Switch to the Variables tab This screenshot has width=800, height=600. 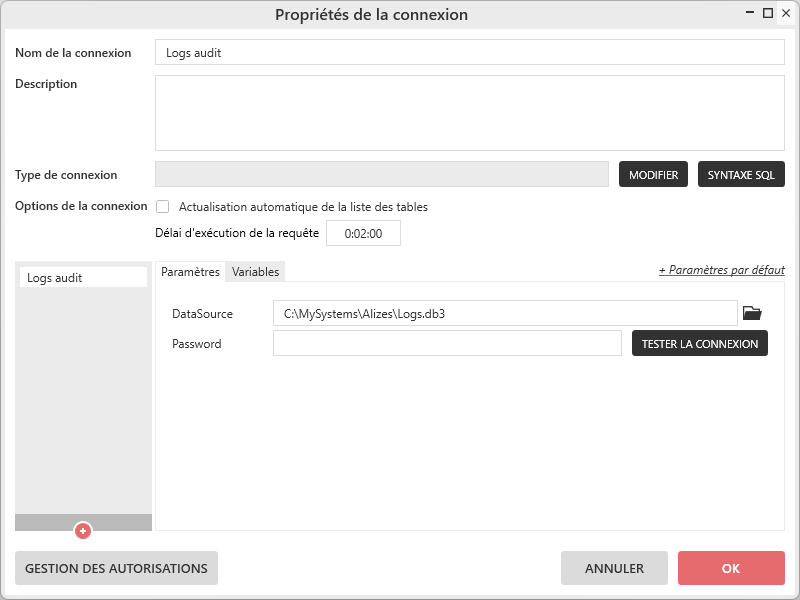pos(255,272)
